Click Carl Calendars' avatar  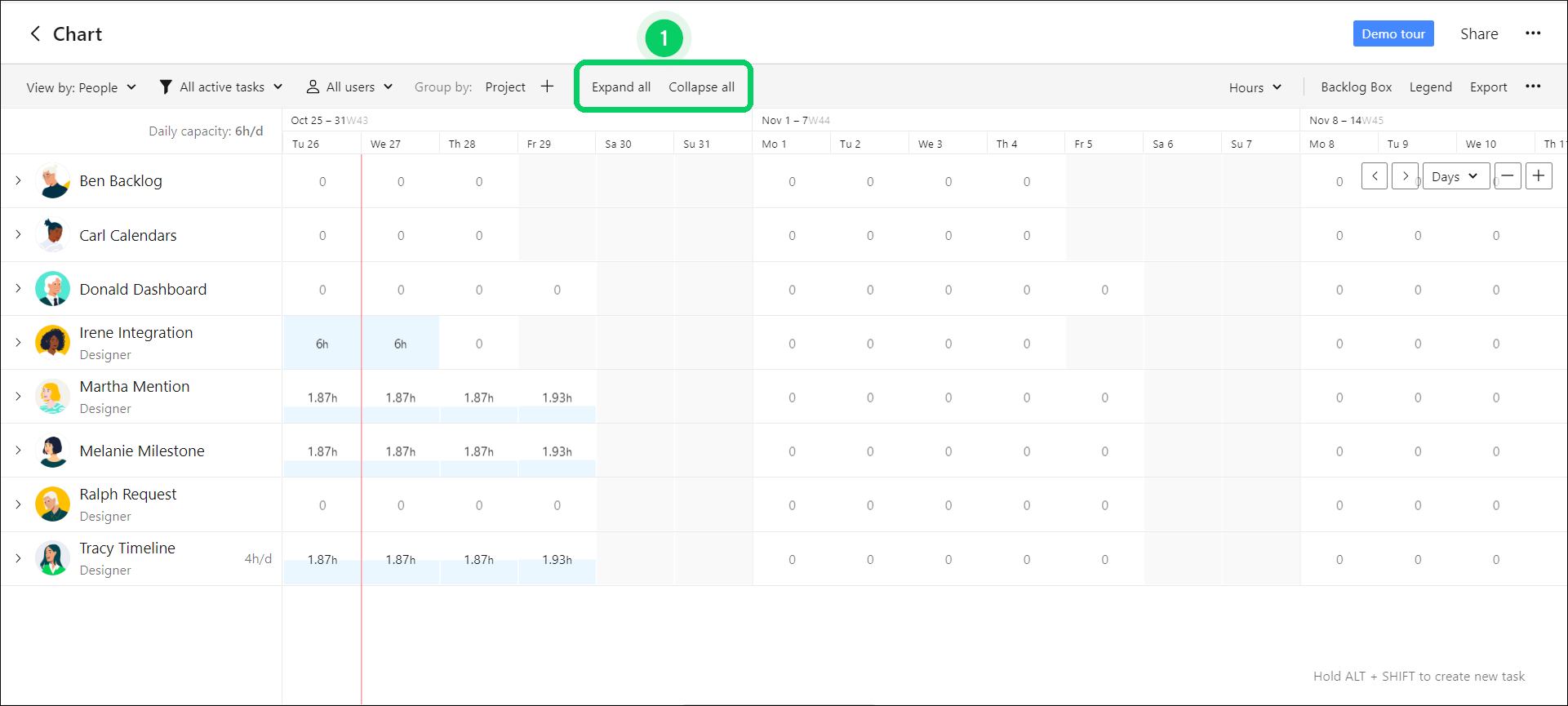(x=53, y=235)
